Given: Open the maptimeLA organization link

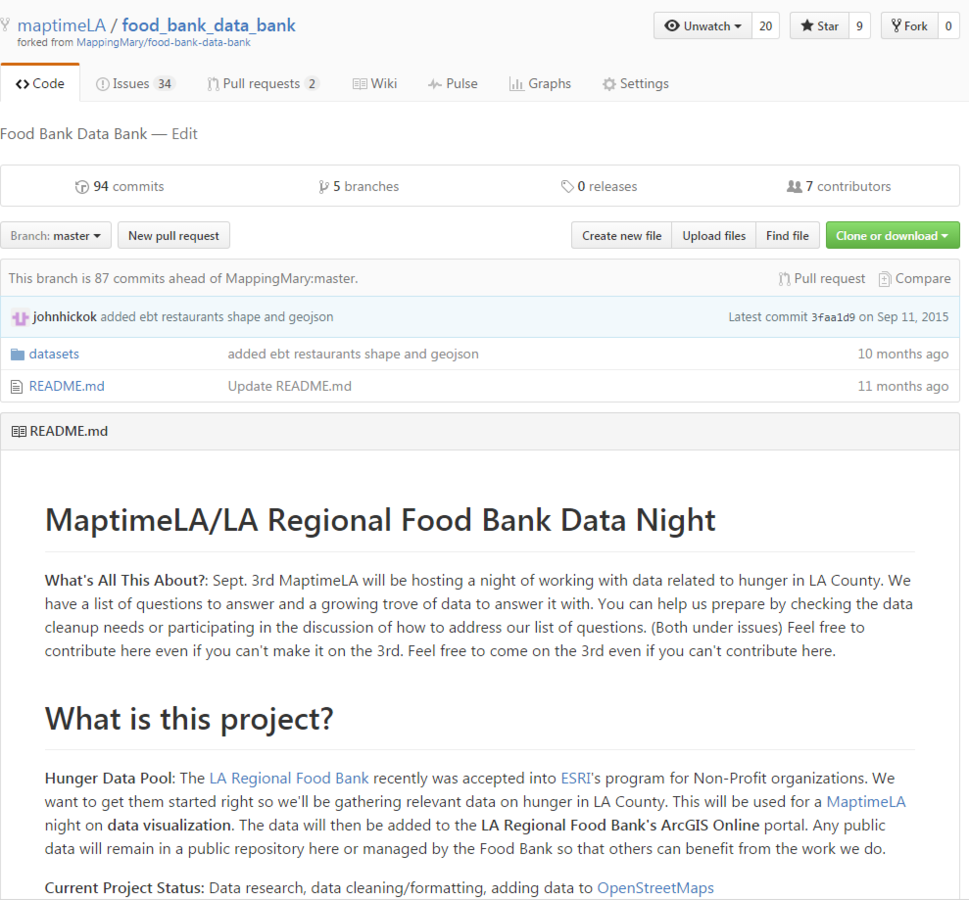Looking at the screenshot, I should click(x=61, y=25).
